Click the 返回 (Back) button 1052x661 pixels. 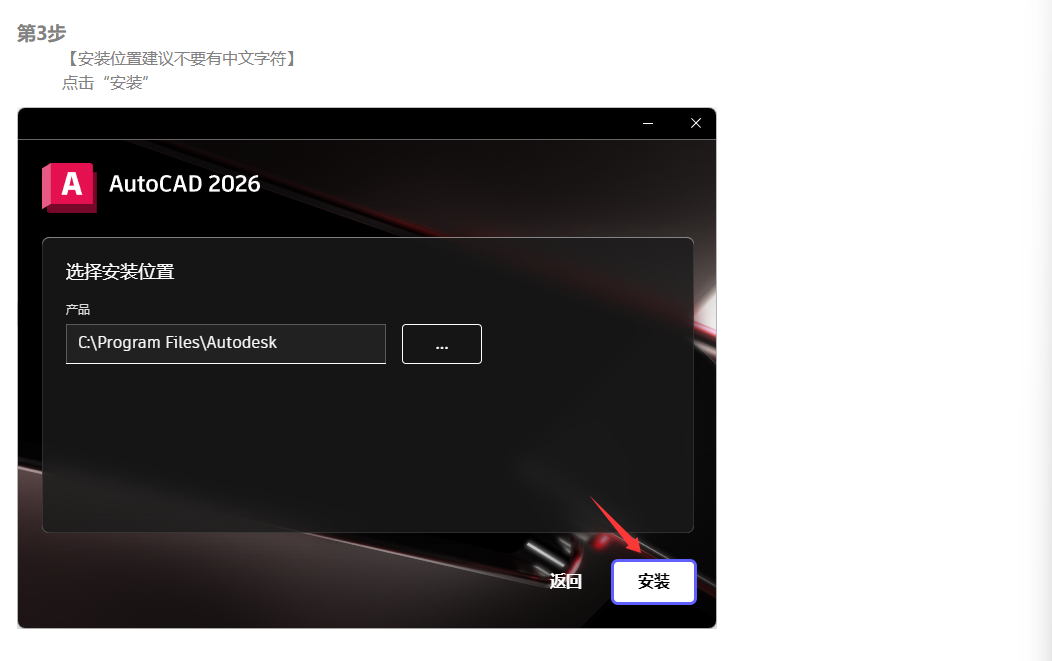(x=565, y=581)
